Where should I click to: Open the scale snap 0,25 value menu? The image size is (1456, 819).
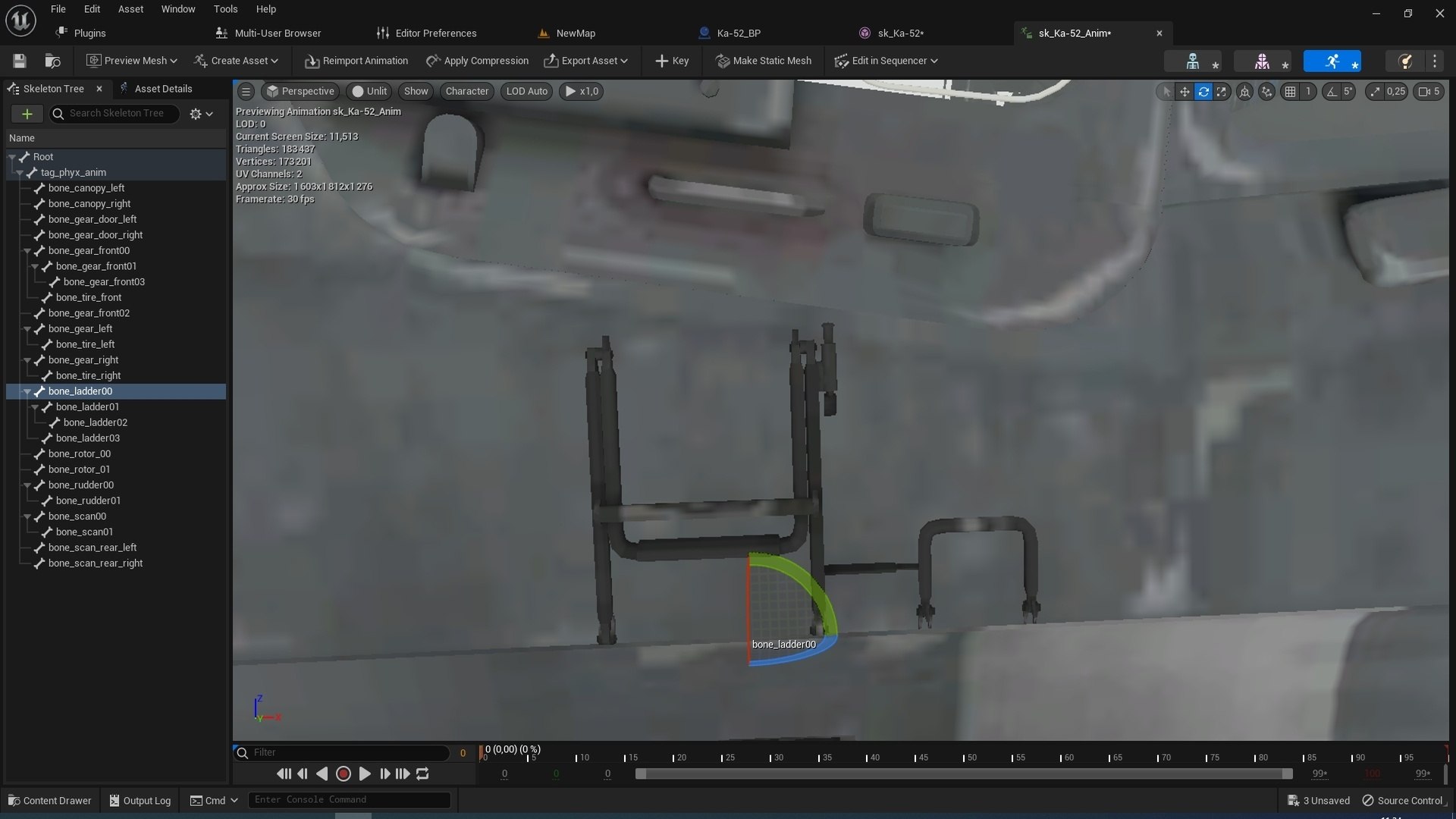1396,92
